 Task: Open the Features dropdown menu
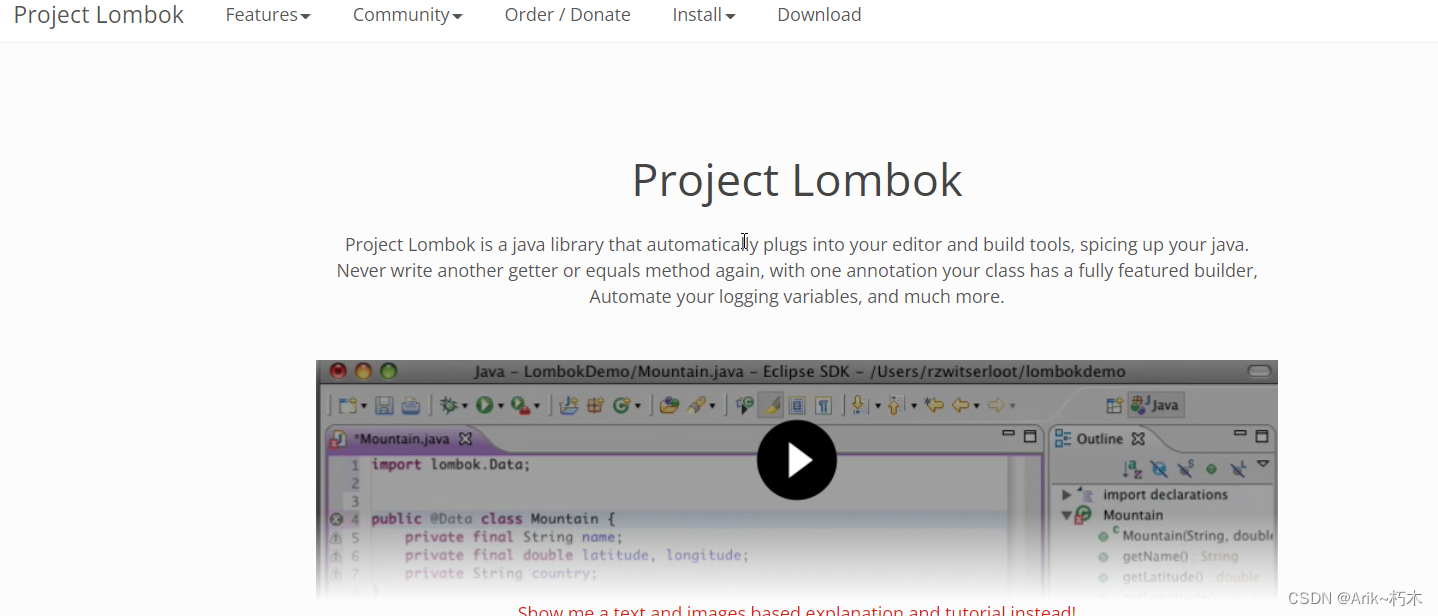tap(268, 15)
